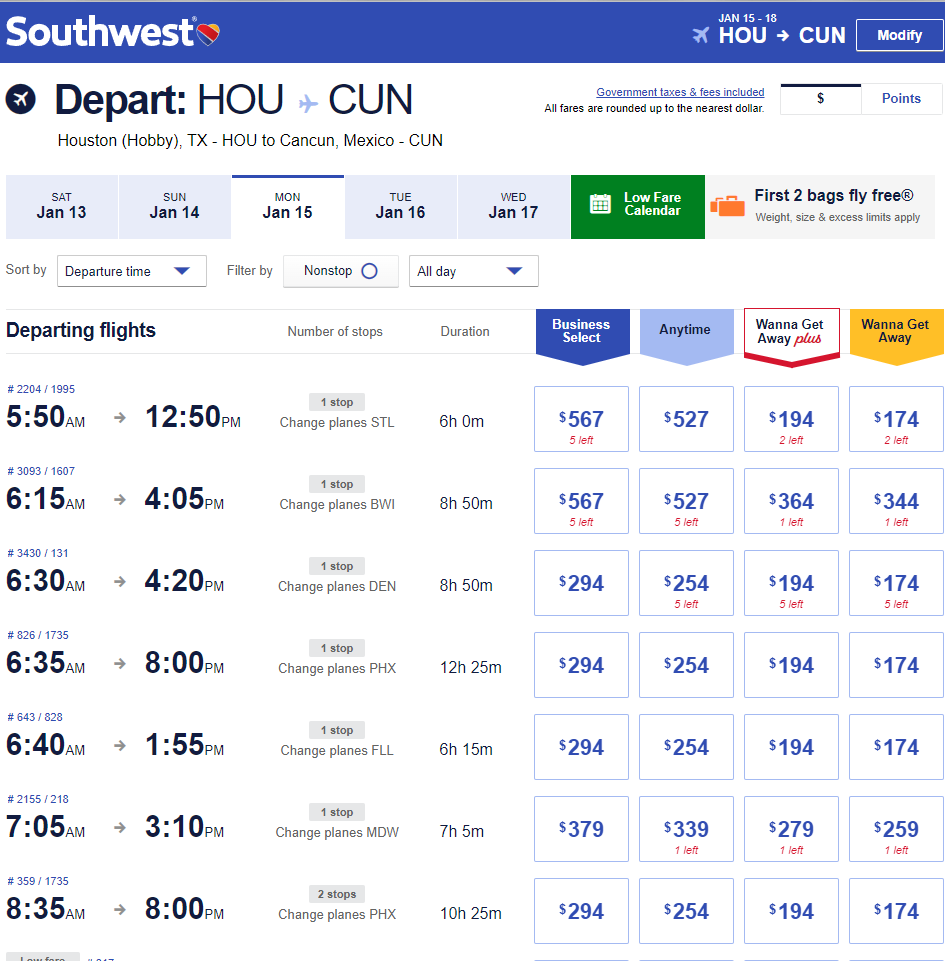Select $567 Business Select fare for 5:50AM flight

coord(582,419)
